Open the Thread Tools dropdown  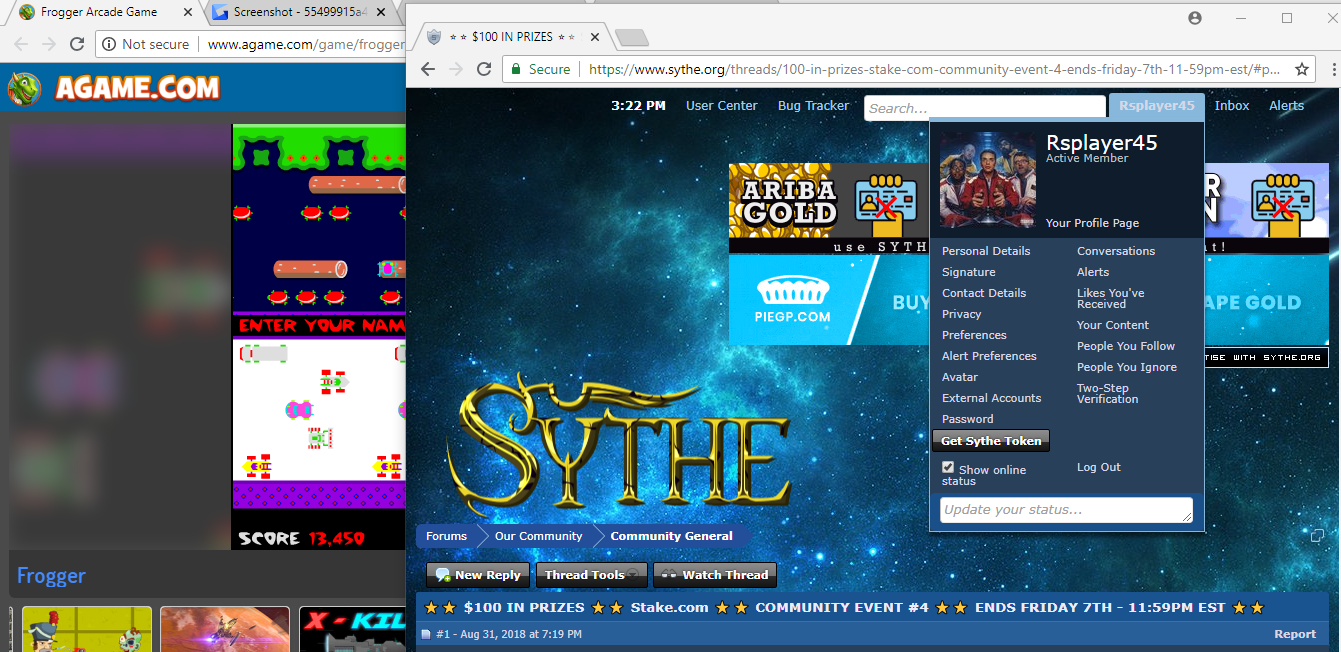click(591, 575)
